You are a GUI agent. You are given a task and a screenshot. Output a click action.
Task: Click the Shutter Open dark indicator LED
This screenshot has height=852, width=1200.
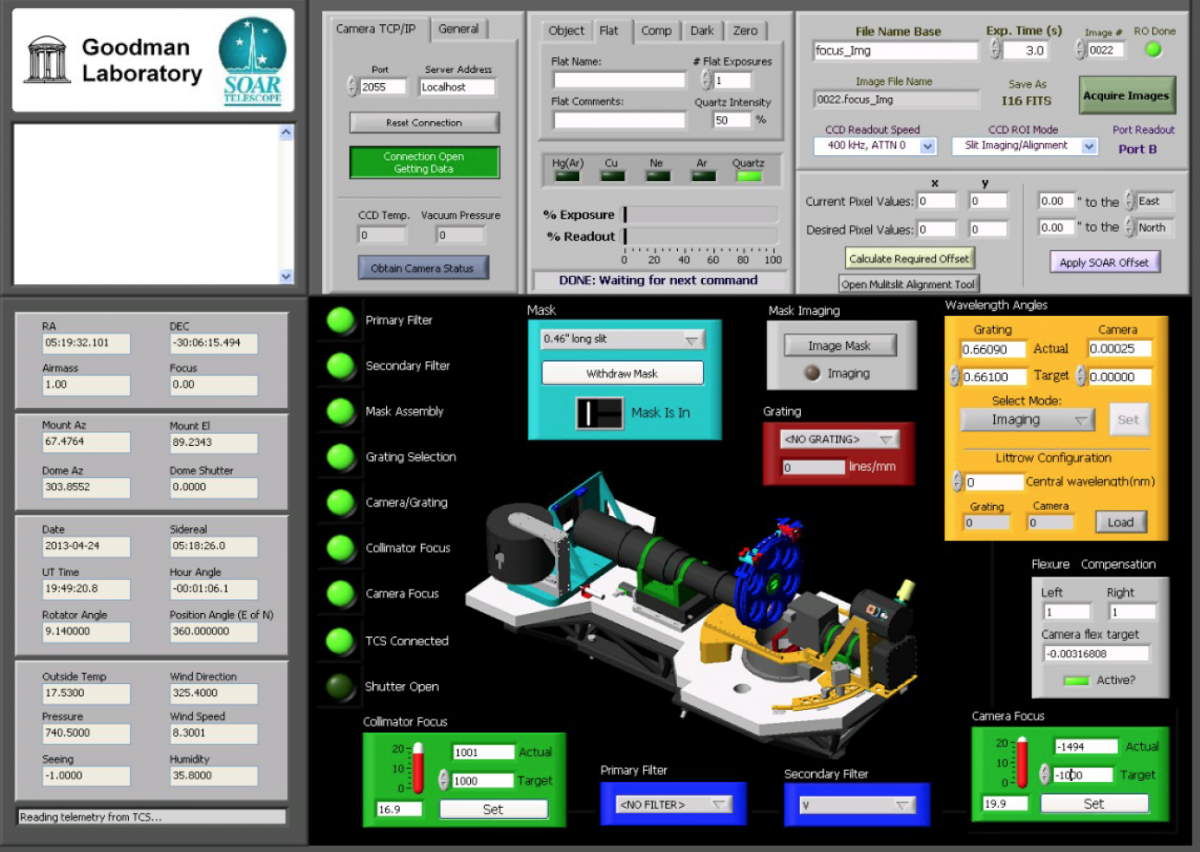click(342, 686)
